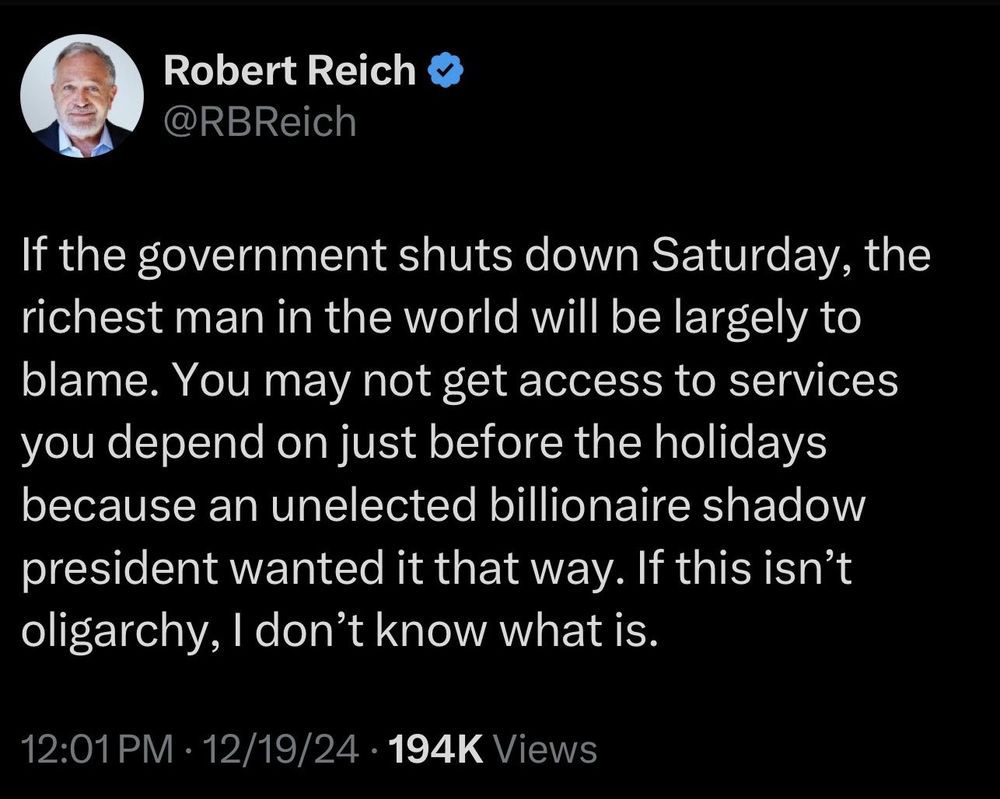Click the Views label
The height and width of the screenshot is (799, 1000).
(x=546, y=749)
